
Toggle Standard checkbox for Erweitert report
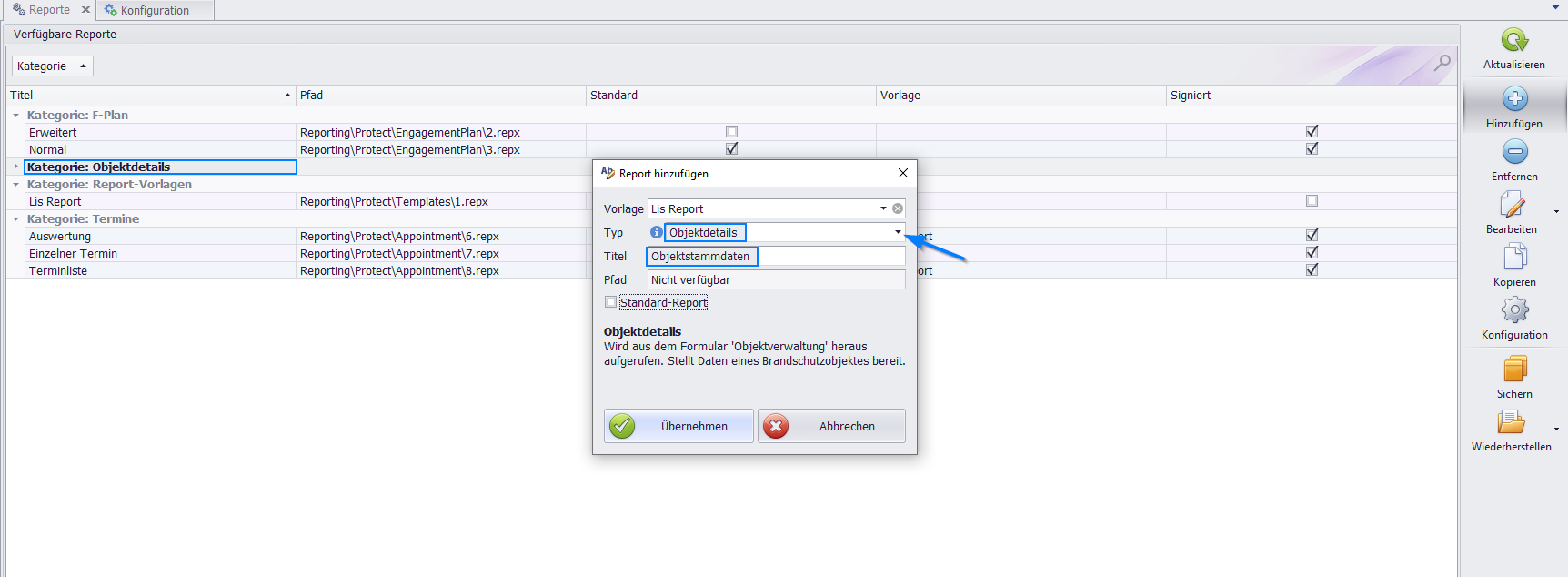tap(731, 132)
